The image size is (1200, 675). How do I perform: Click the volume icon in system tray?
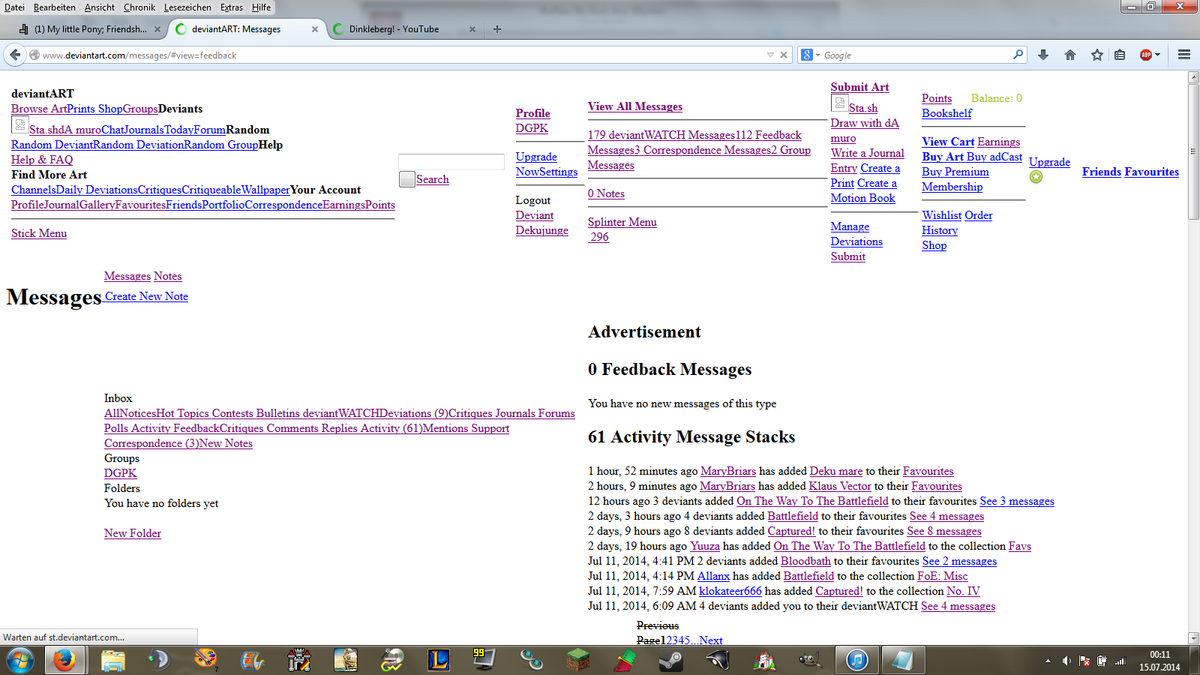1068,661
